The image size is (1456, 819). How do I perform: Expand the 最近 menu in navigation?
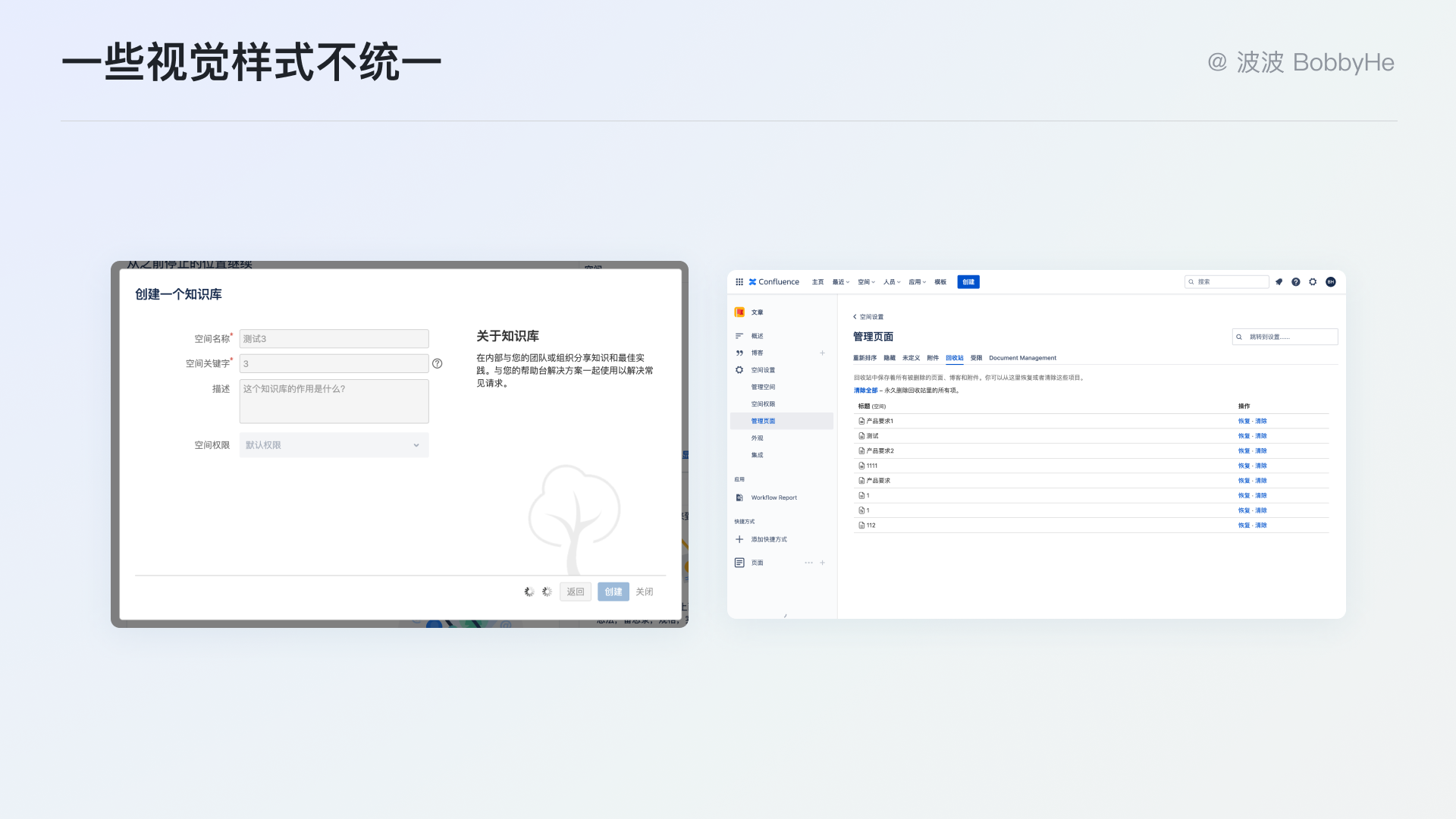(840, 282)
